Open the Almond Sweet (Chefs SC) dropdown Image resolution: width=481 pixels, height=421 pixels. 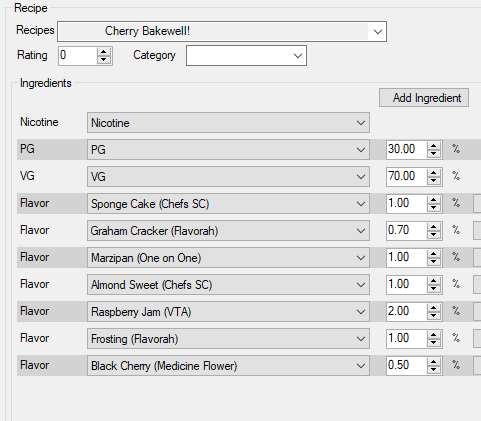(228, 285)
